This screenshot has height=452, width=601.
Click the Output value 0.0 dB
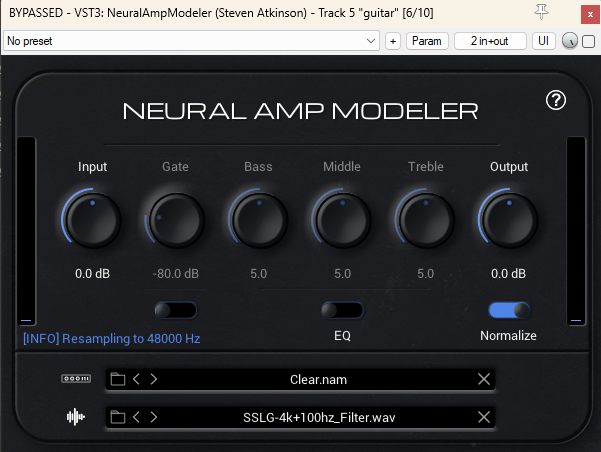click(509, 274)
